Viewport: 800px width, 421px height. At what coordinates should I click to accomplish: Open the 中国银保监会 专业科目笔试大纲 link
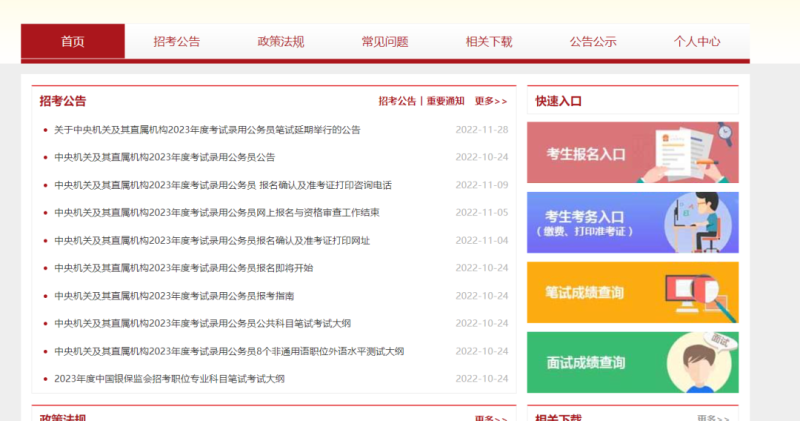[x=169, y=379]
